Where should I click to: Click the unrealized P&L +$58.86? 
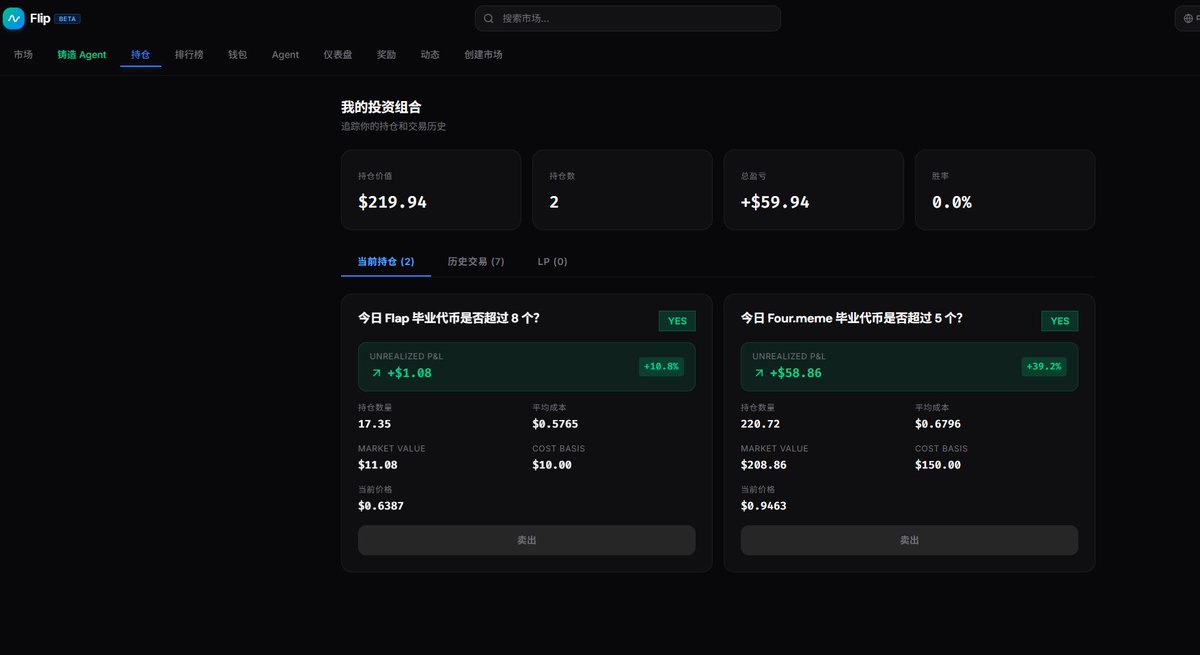click(x=795, y=373)
